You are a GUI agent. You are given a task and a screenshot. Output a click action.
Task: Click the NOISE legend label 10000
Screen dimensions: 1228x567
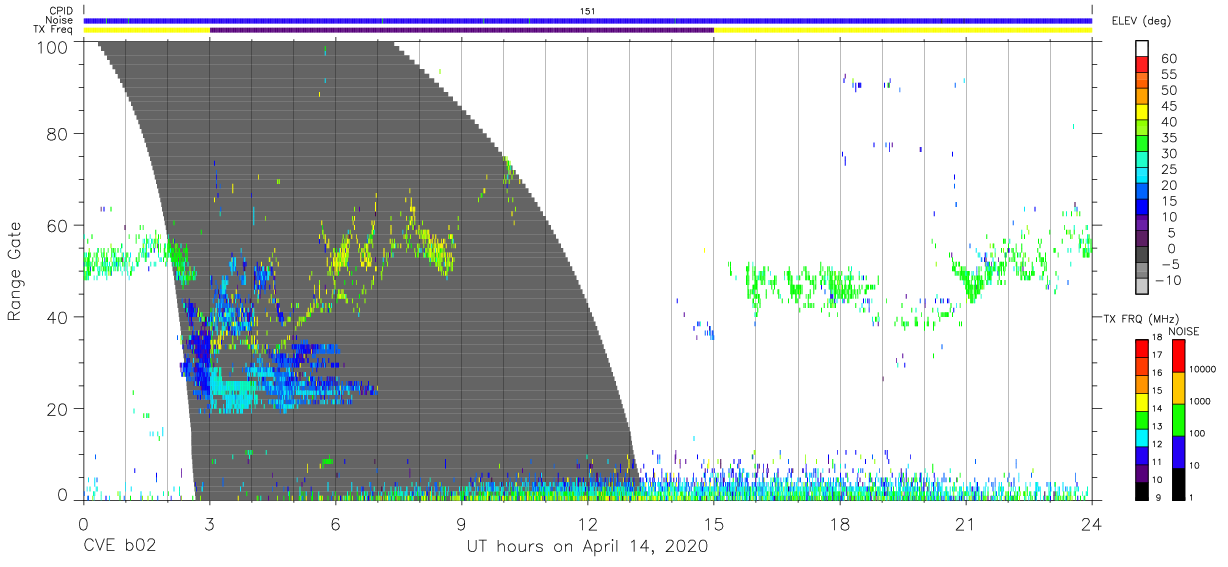click(x=1203, y=370)
